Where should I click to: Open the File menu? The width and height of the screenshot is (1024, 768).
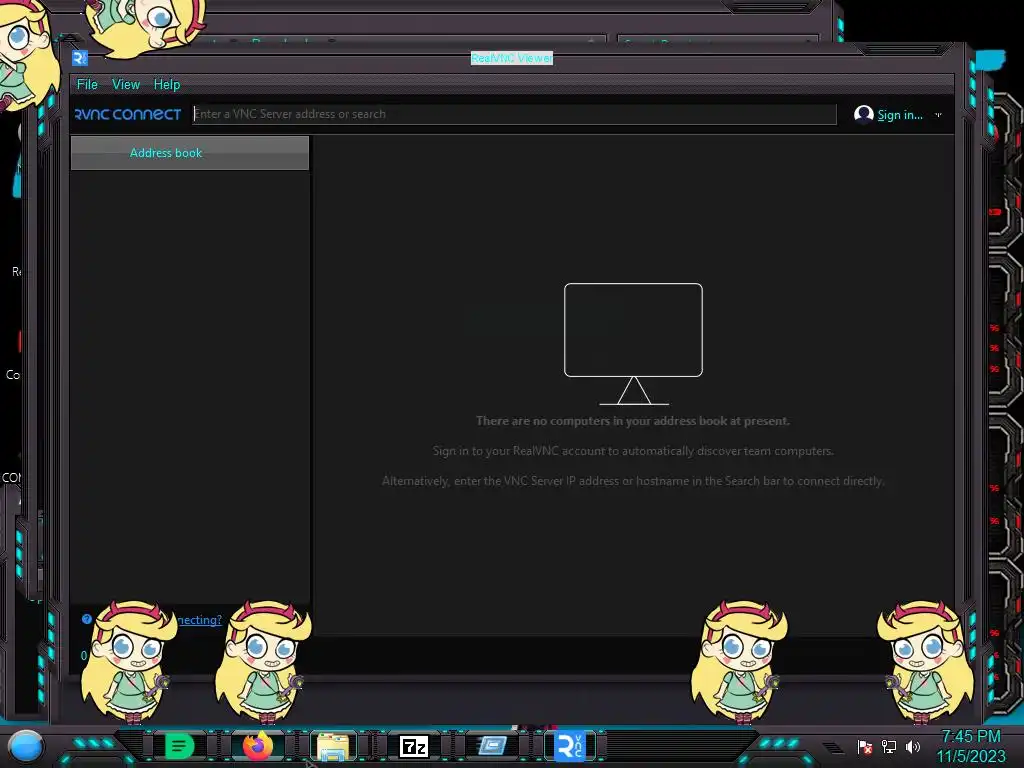(x=87, y=84)
